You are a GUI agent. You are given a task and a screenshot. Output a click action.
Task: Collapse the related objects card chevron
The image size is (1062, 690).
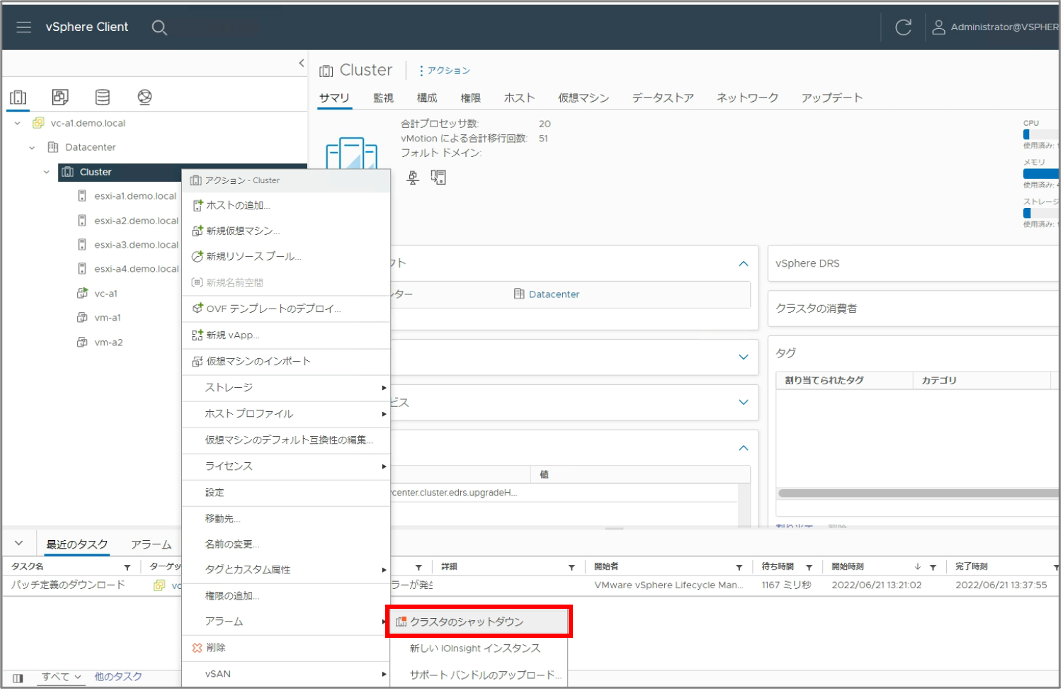(743, 263)
